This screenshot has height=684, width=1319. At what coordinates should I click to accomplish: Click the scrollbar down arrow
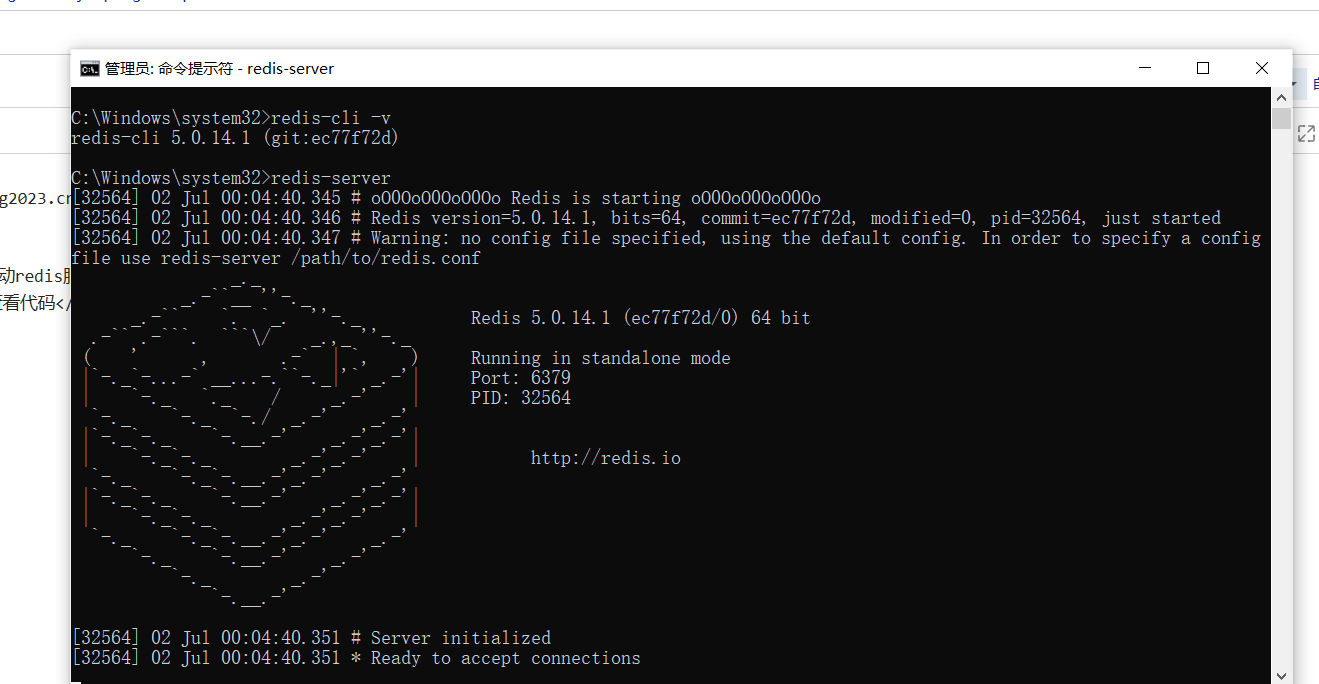coord(1281,675)
